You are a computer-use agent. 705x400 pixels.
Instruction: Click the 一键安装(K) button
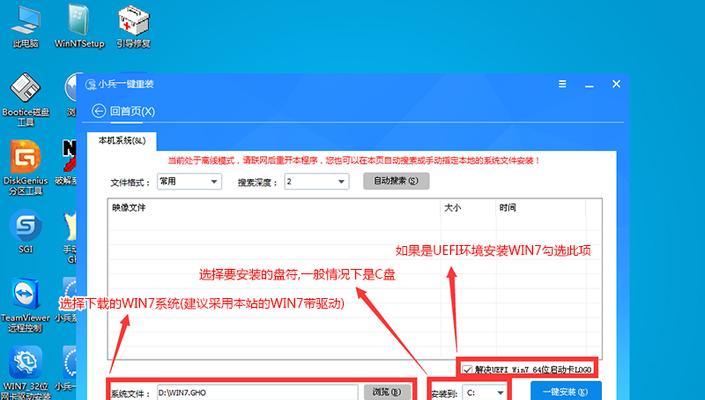click(x=566, y=391)
